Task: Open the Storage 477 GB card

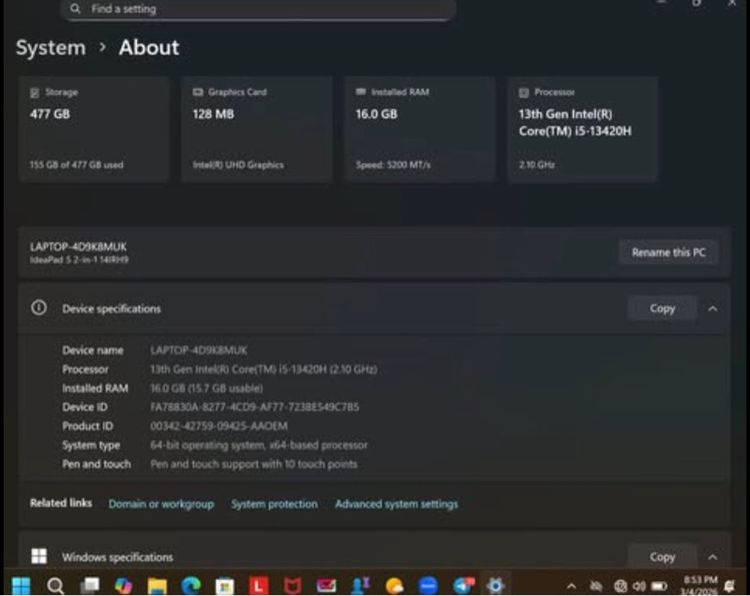Action: pyautogui.click(x=94, y=129)
